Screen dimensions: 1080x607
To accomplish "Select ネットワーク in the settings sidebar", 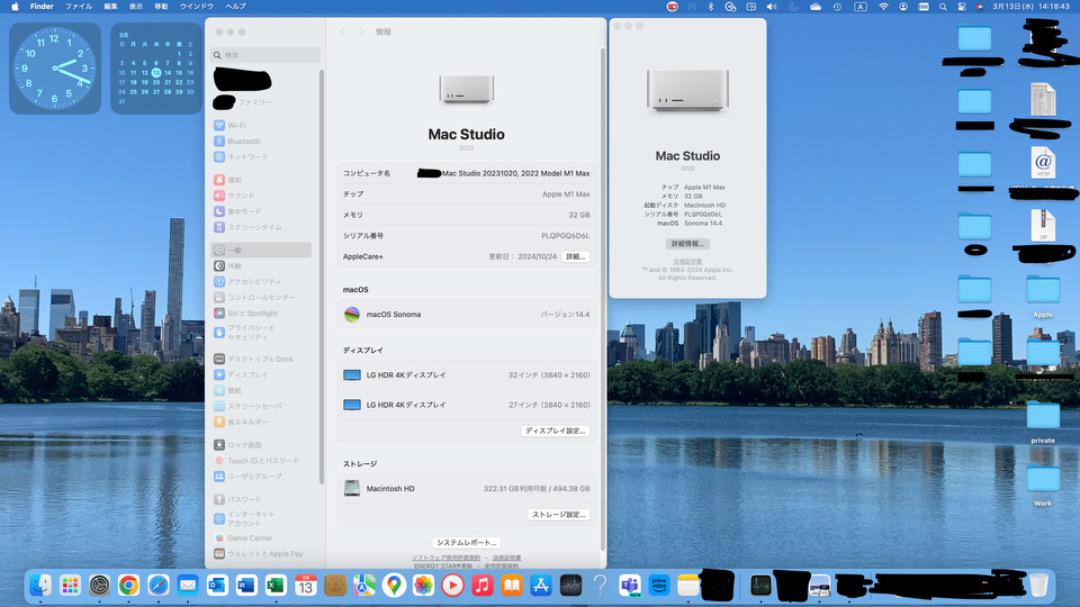I will tap(241, 157).
